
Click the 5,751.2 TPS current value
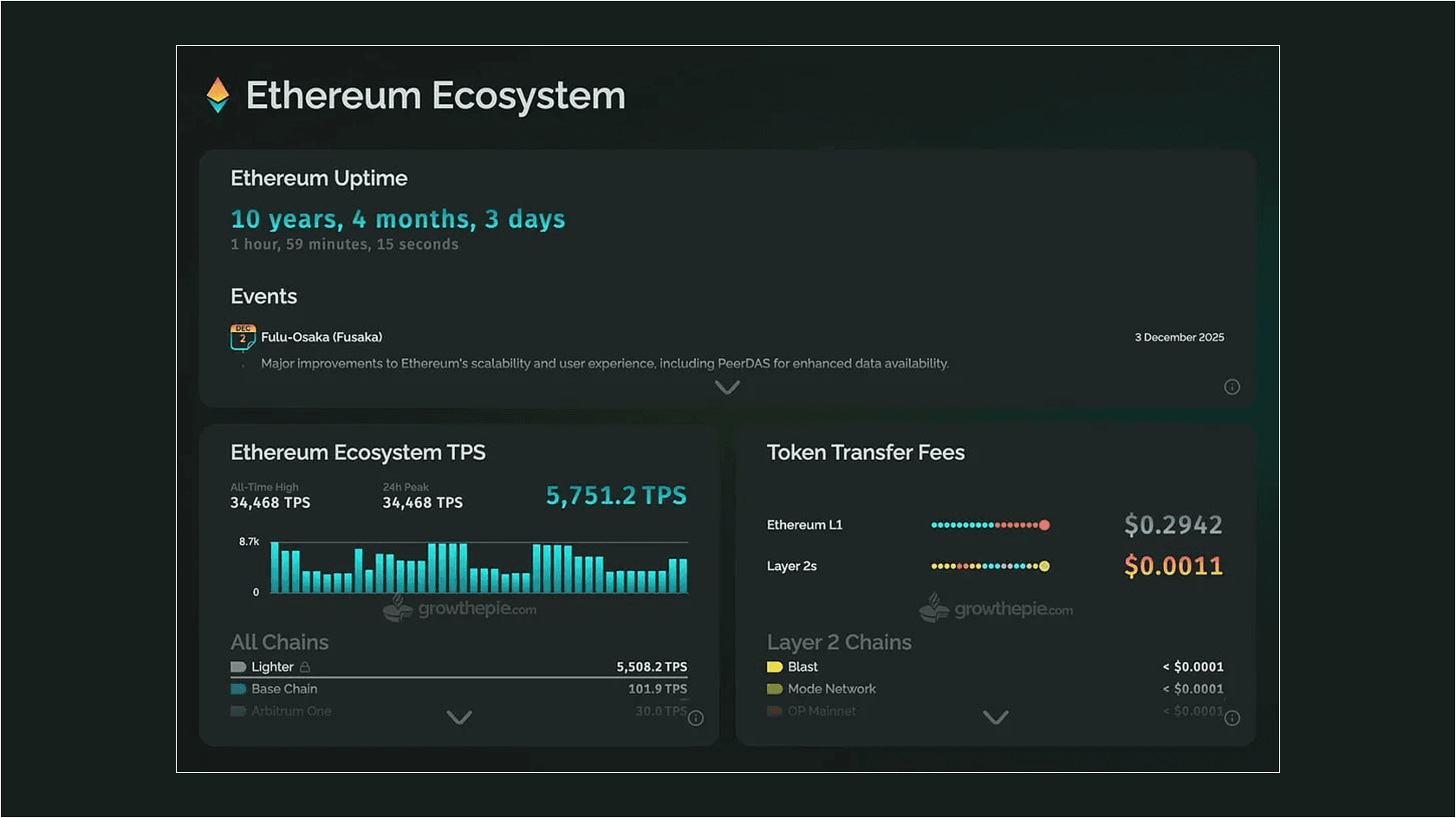616,496
